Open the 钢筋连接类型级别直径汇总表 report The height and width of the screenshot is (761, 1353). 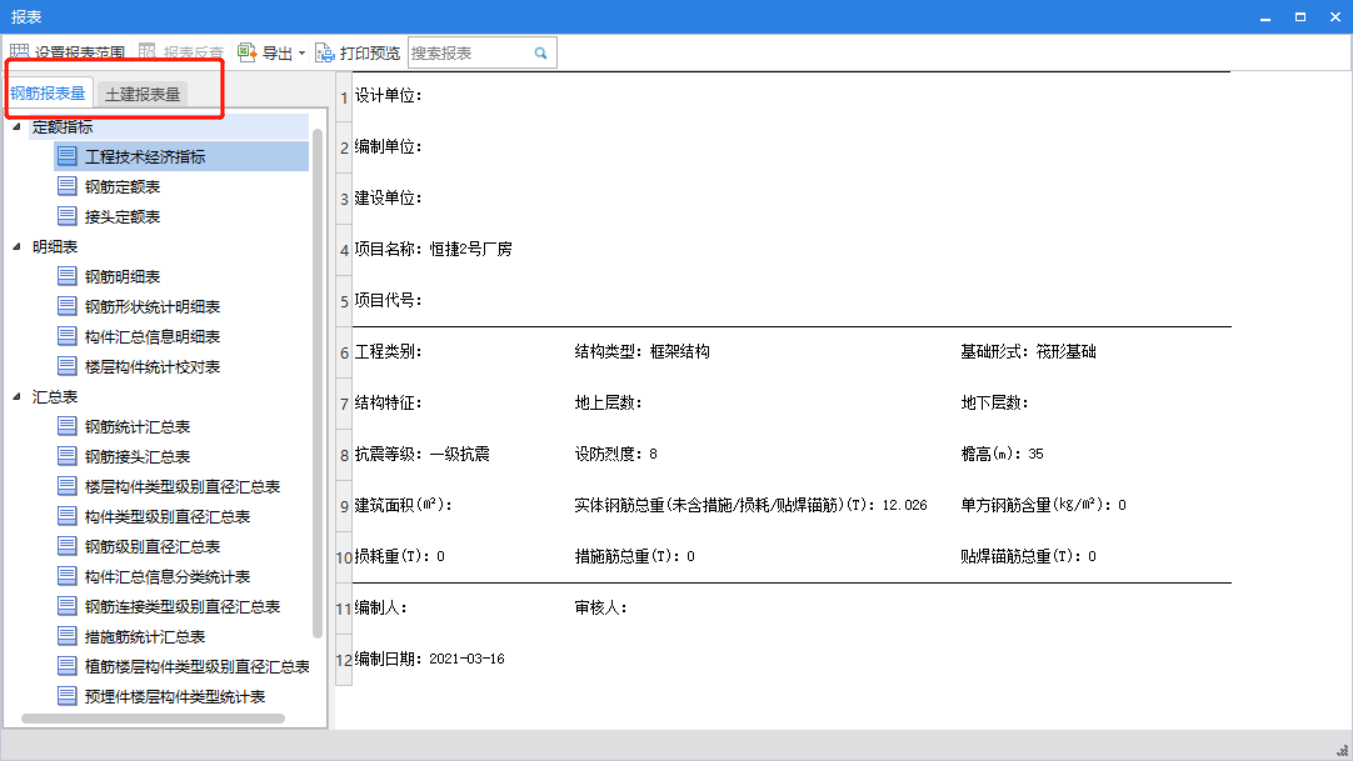tap(183, 607)
